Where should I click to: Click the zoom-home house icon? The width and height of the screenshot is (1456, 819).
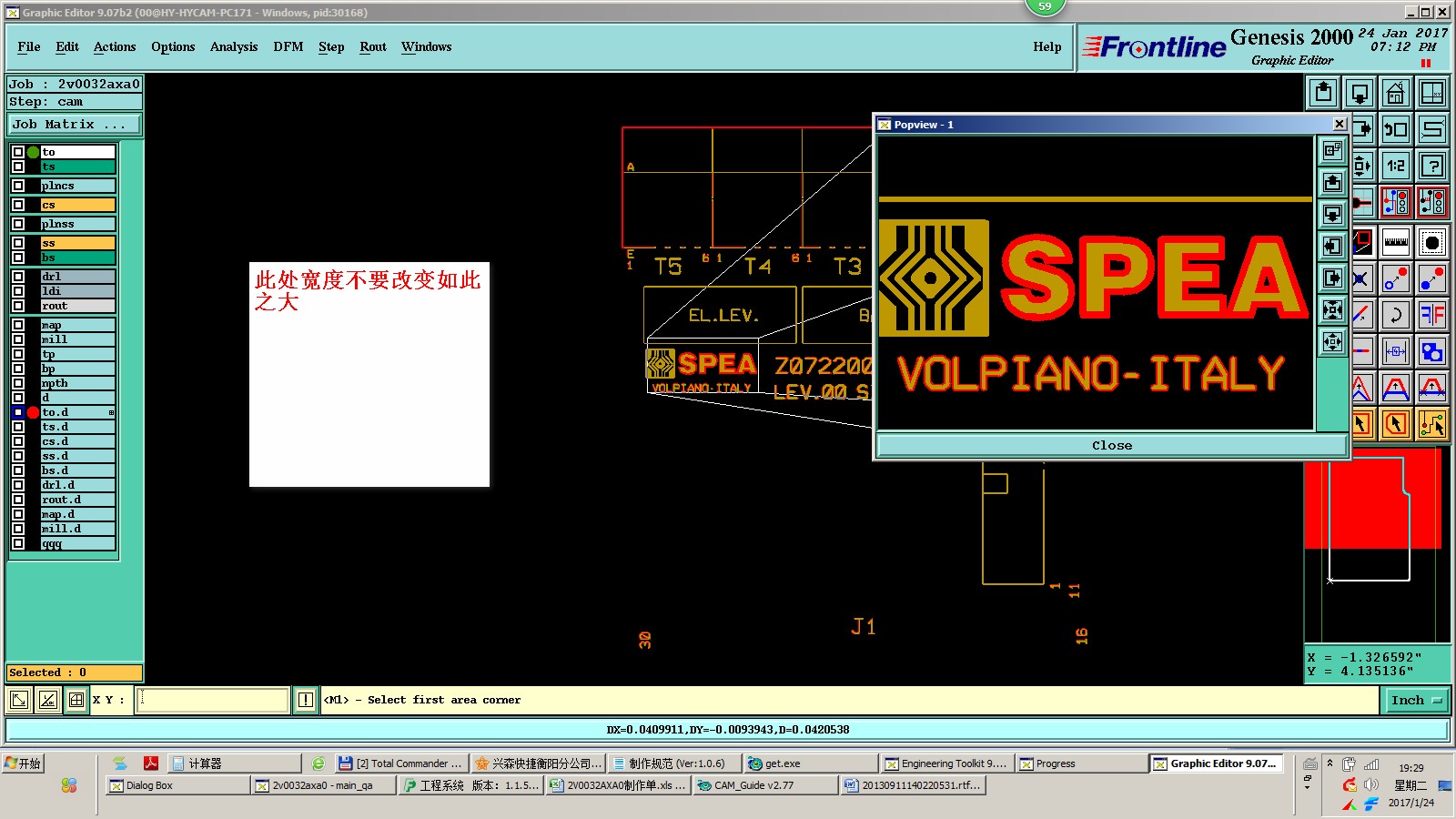[1395, 92]
